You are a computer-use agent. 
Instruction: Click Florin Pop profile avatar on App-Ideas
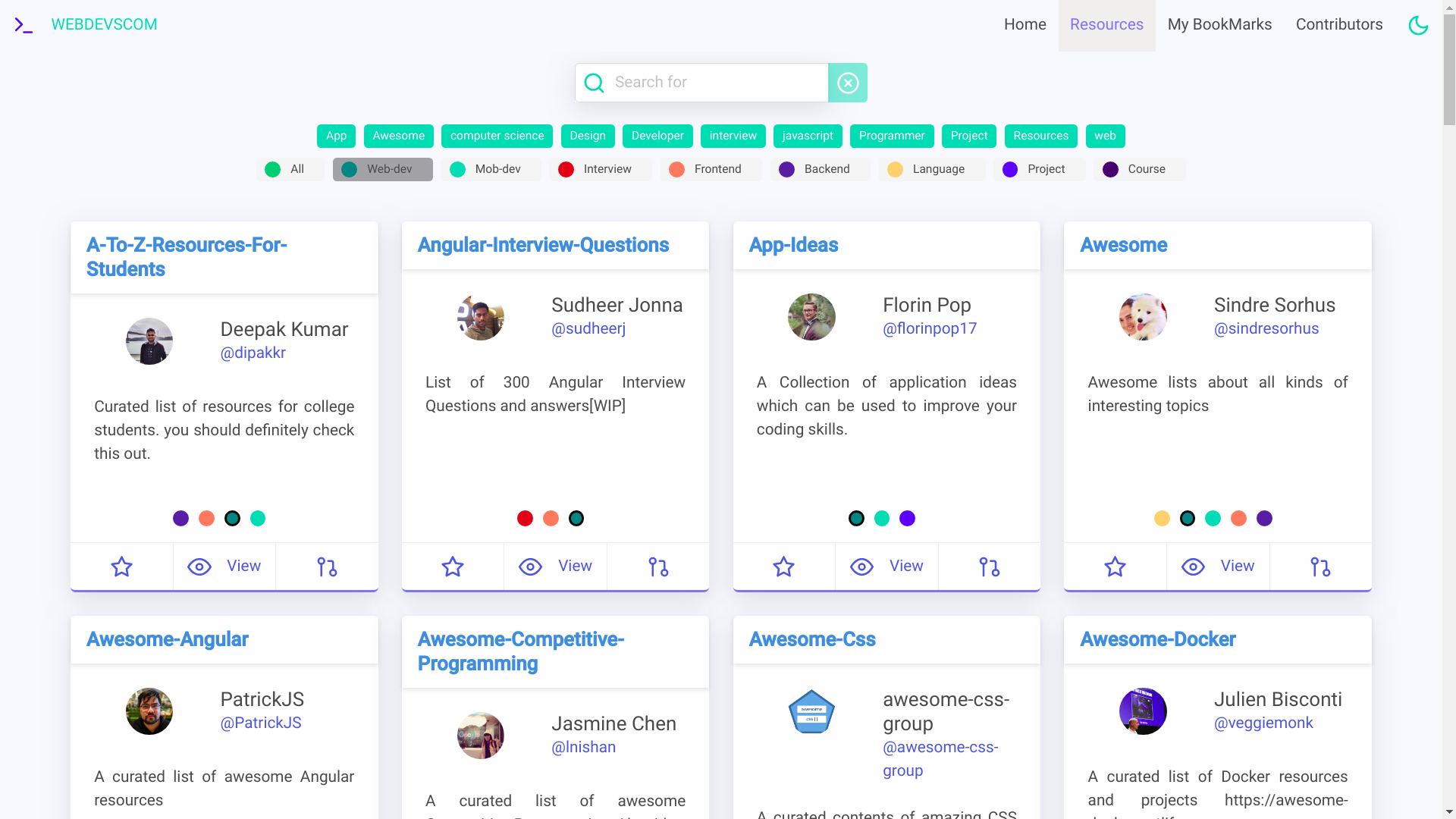point(811,316)
